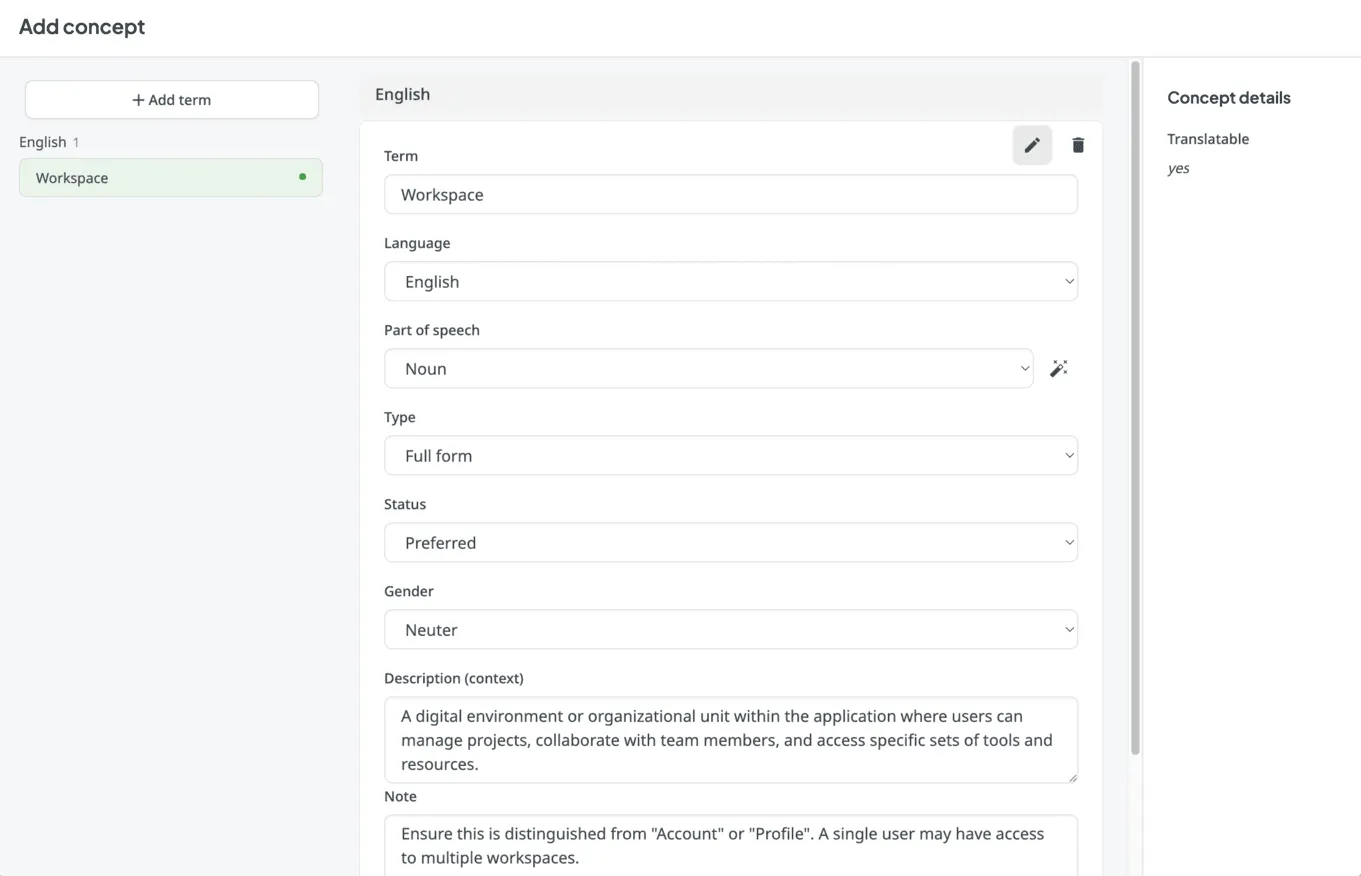Click the English section label in the sidebar

[x=44, y=141]
